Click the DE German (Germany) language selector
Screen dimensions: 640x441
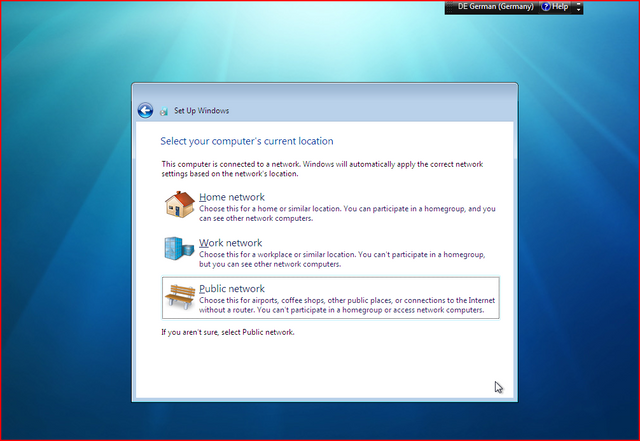pos(496,7)
